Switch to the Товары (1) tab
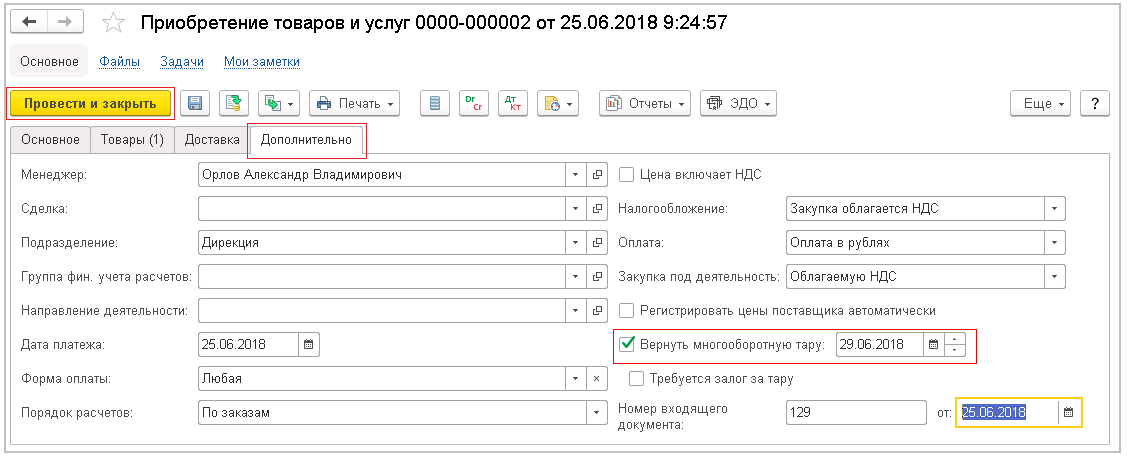Image resolution: width=1136 pixels, height=464 pixels. (x=132, y=140)
